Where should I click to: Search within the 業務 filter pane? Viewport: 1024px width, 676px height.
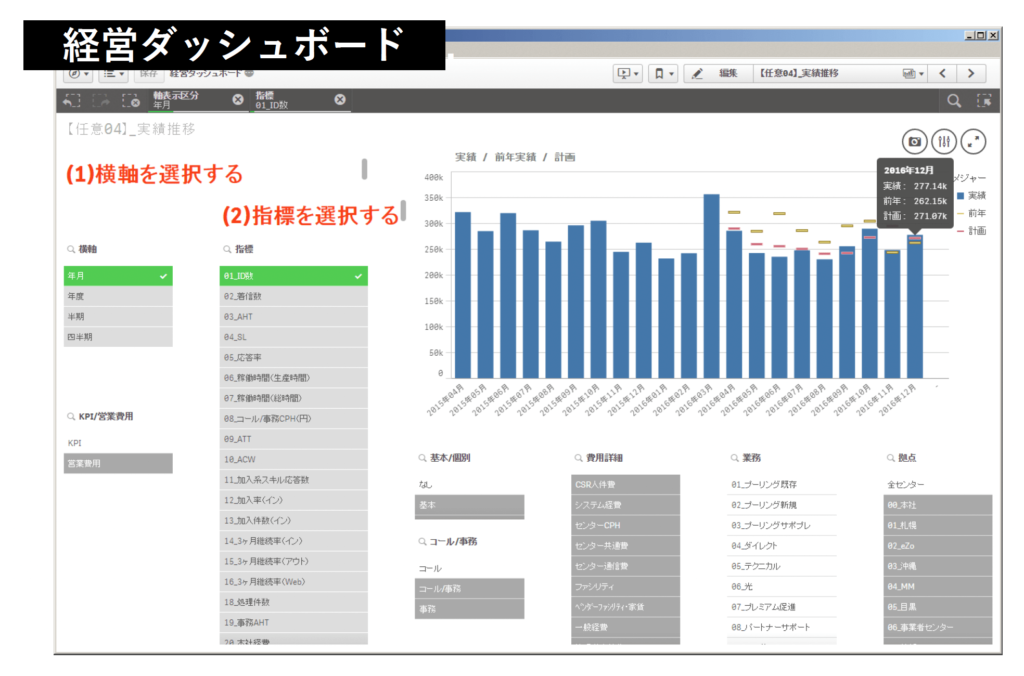pyautogui.click(x=735, y=458)
